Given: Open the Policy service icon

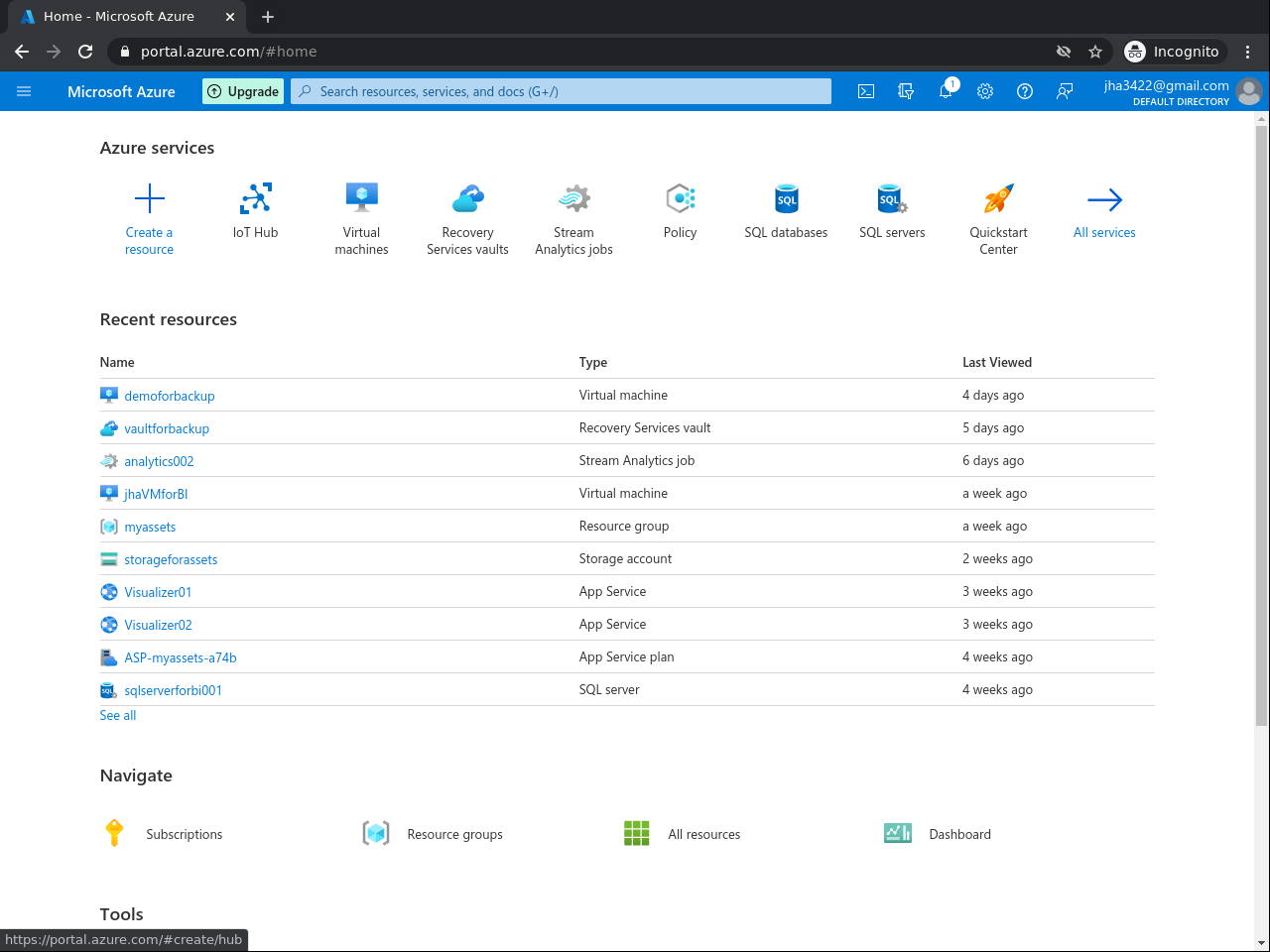Looking at the screenshot, I should click(681, 198).
